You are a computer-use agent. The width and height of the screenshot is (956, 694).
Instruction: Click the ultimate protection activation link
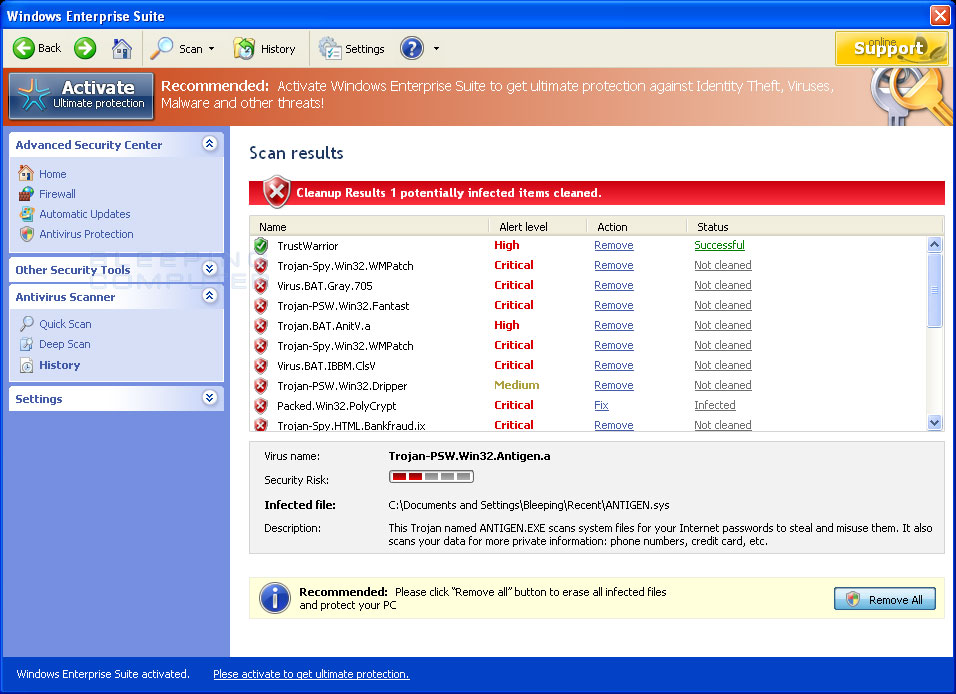click(310, 674)
